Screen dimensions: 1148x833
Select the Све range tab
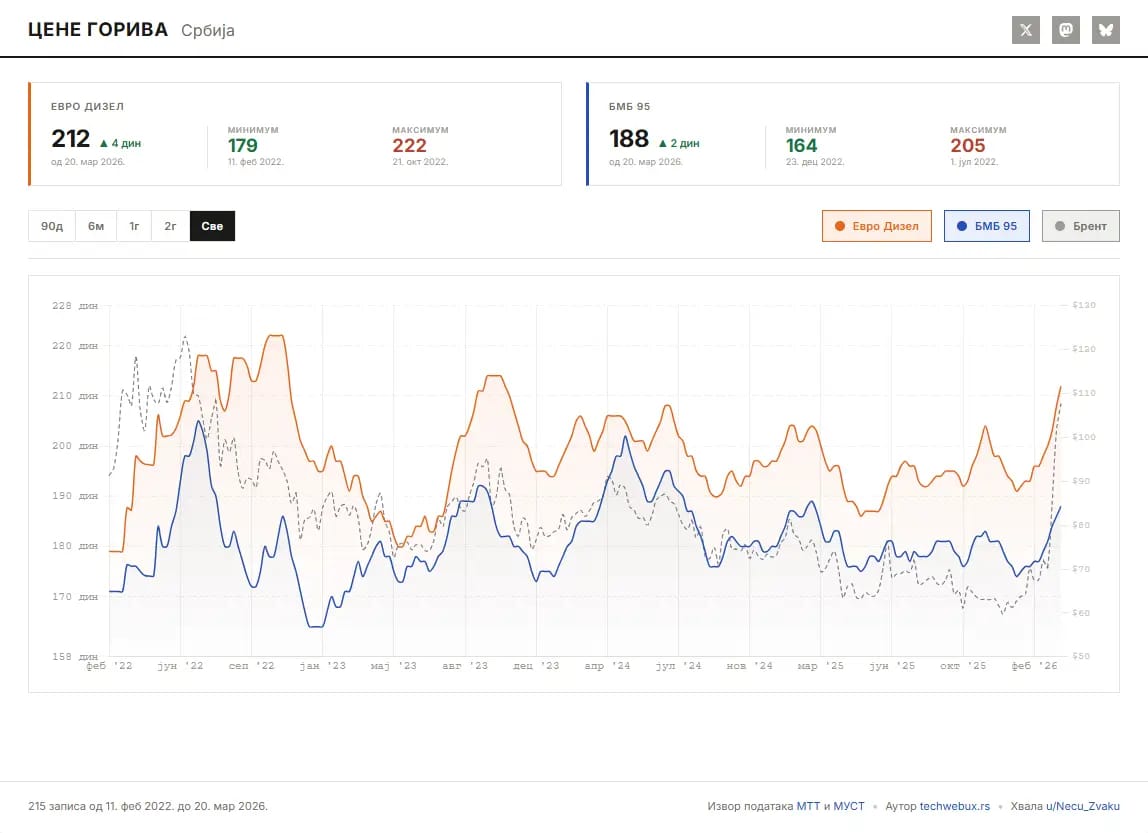click(212, 226)
